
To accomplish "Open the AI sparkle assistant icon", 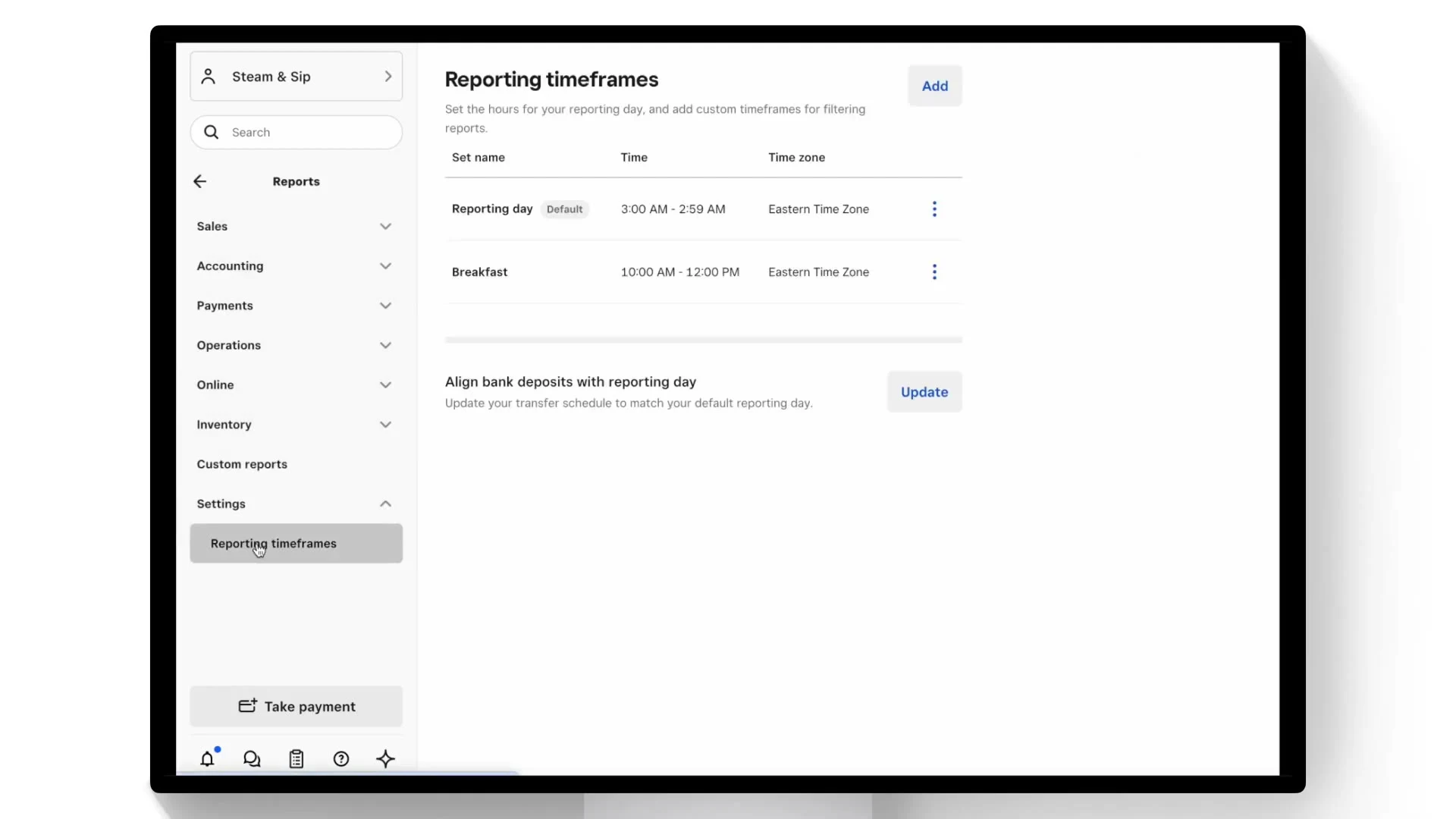I will 385,758.
